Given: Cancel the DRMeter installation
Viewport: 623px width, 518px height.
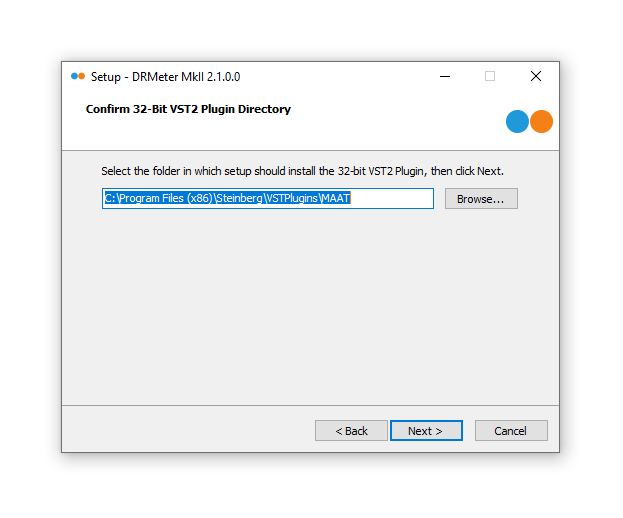Looking at the screenshot, I should coord(510,430).
